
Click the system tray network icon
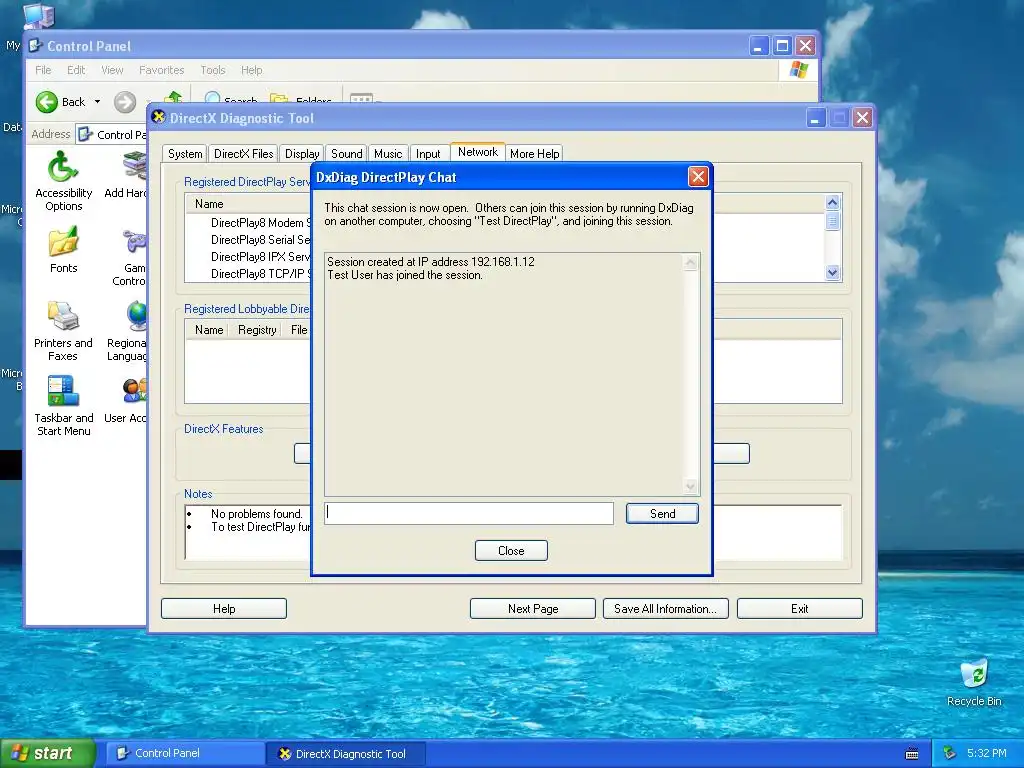(950, 754)
